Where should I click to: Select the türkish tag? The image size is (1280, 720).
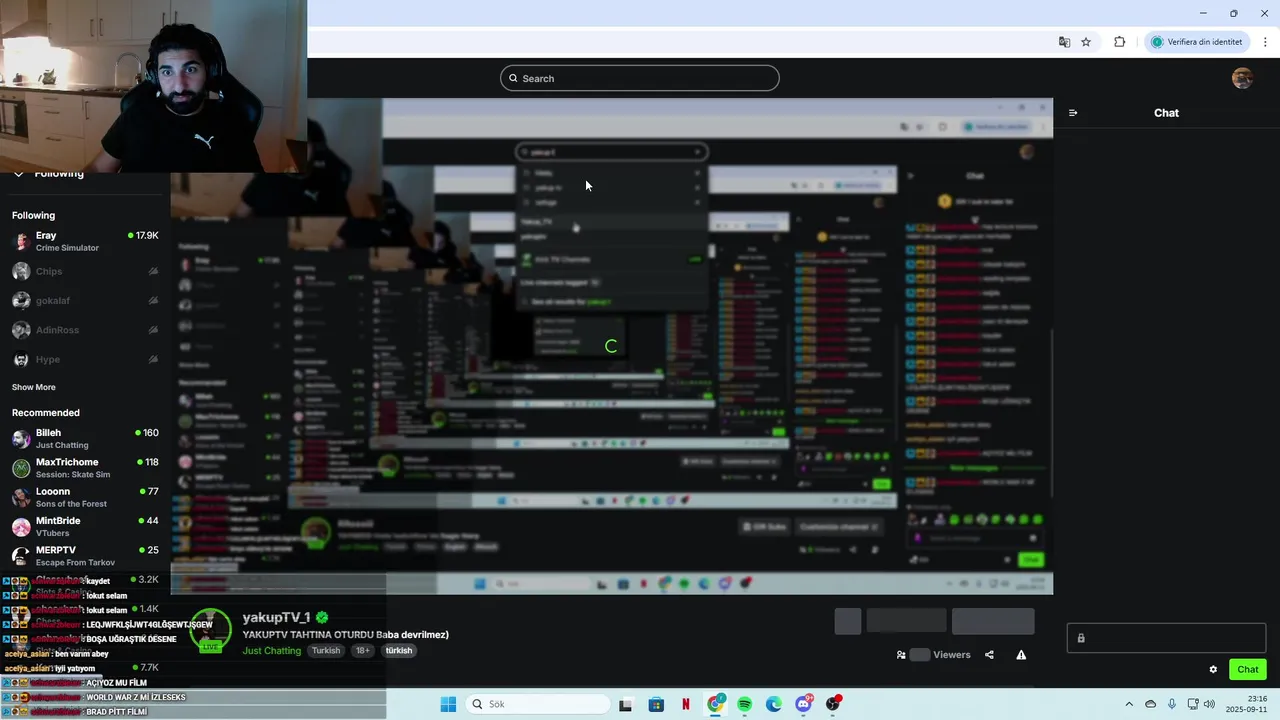click(x=399, y=651)
